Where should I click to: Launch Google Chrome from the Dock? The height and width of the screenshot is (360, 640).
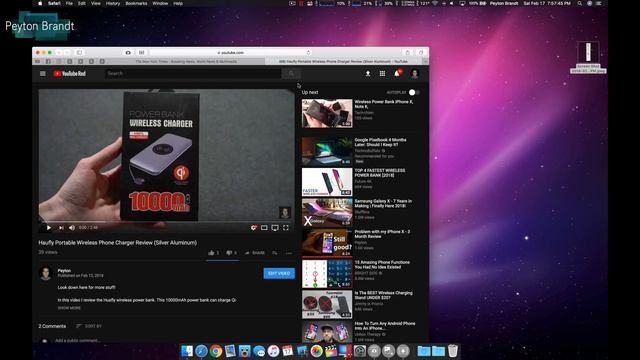(x=216, y=351)
